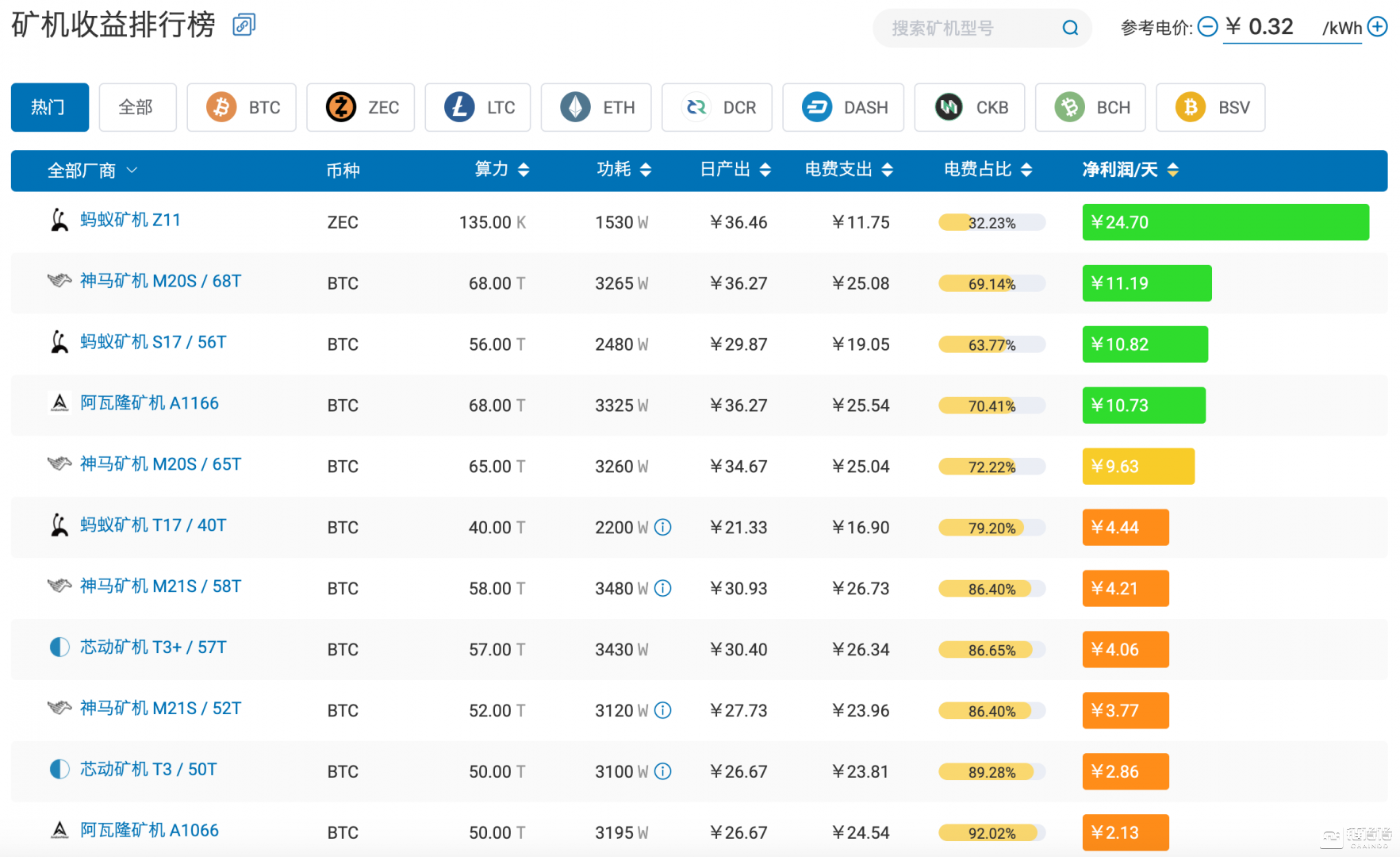Filter by BCH coin tab

(1091, 107)
